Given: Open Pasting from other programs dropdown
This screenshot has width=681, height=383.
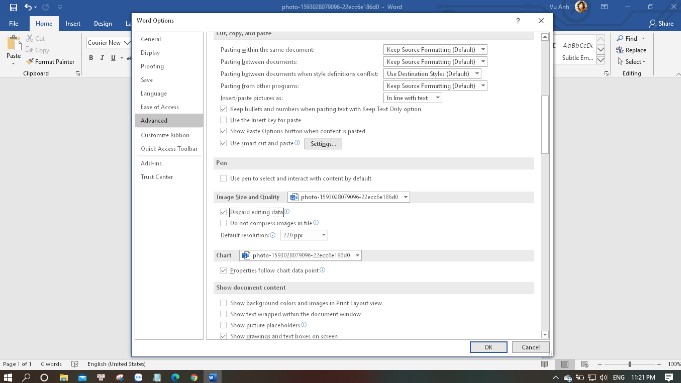Looking at the screenshot, I should coord(435,86).
